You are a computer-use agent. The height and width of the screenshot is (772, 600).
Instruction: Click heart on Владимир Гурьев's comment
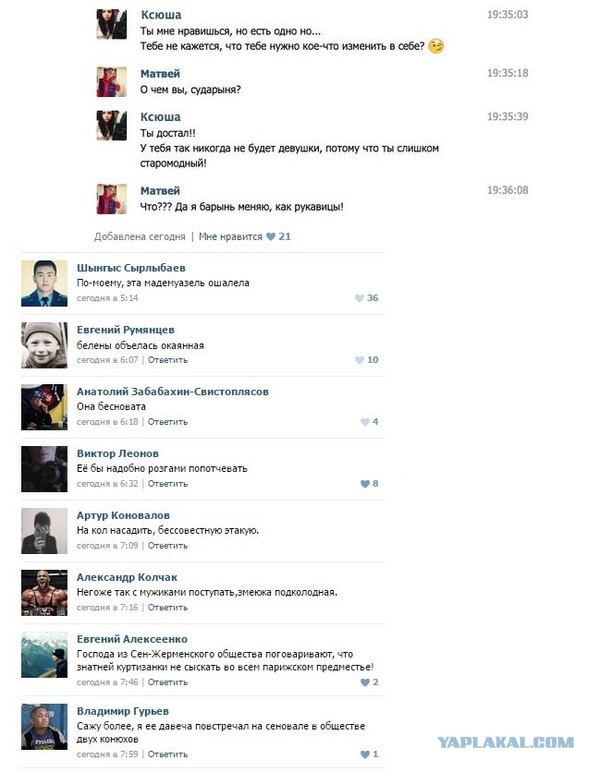(x=365, y=754)
